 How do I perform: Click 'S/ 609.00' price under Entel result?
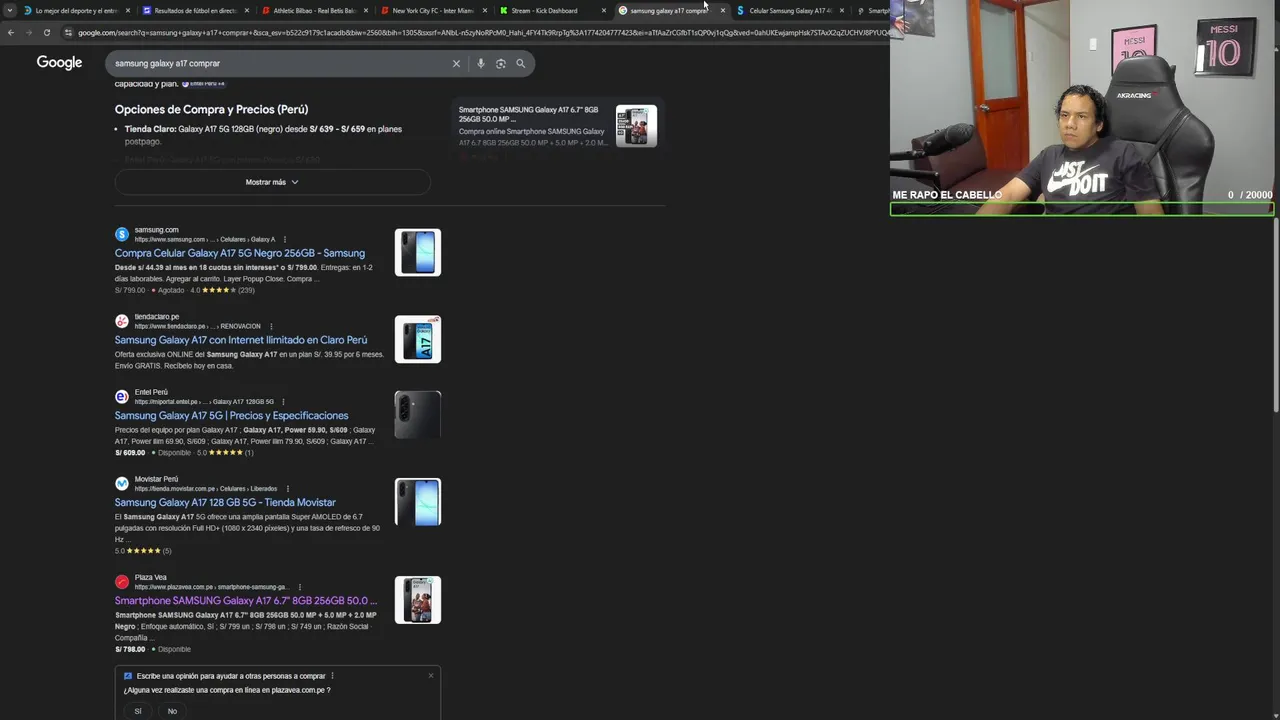130,453
